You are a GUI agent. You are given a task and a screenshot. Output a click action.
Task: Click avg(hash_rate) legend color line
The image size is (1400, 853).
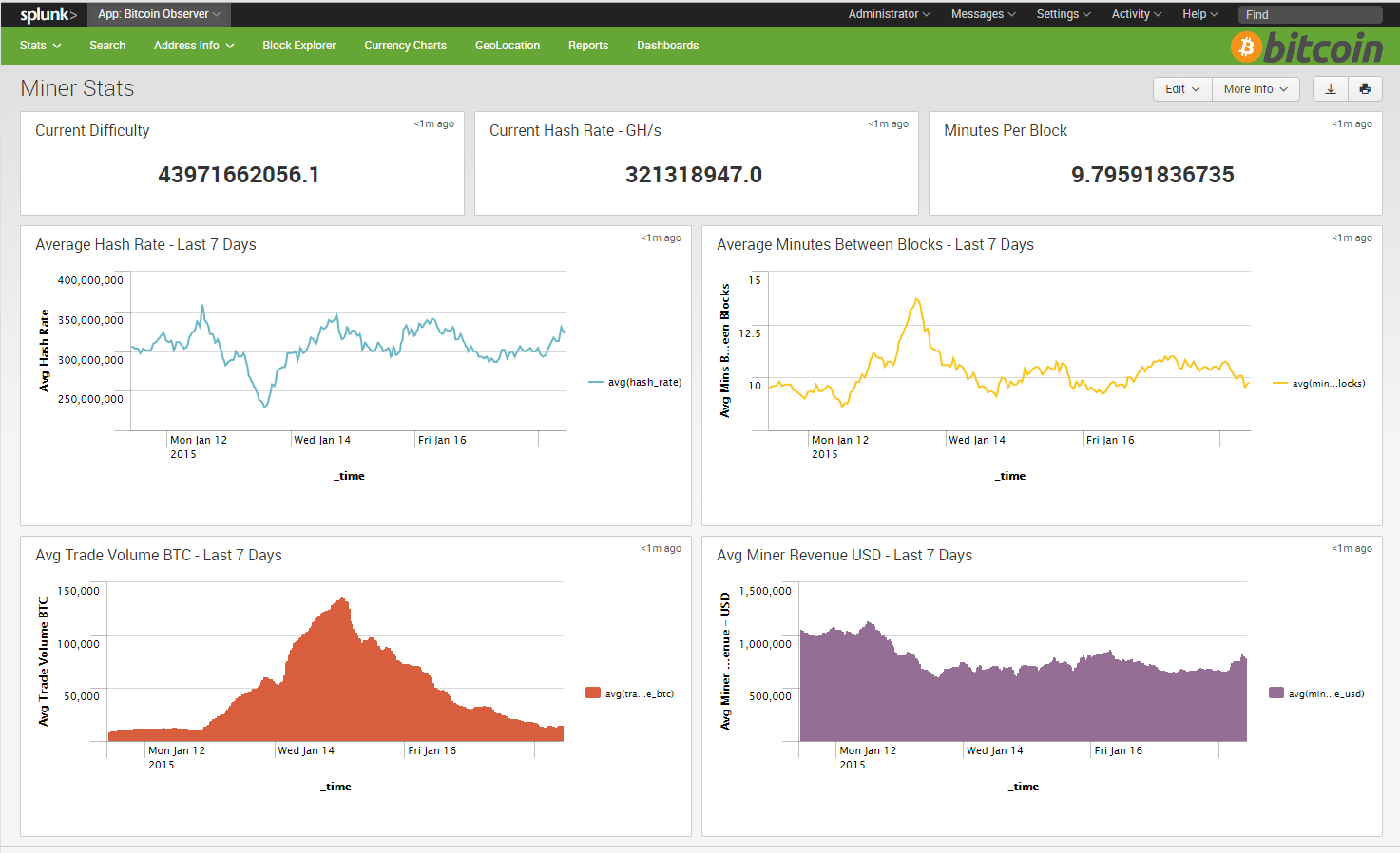596,382
